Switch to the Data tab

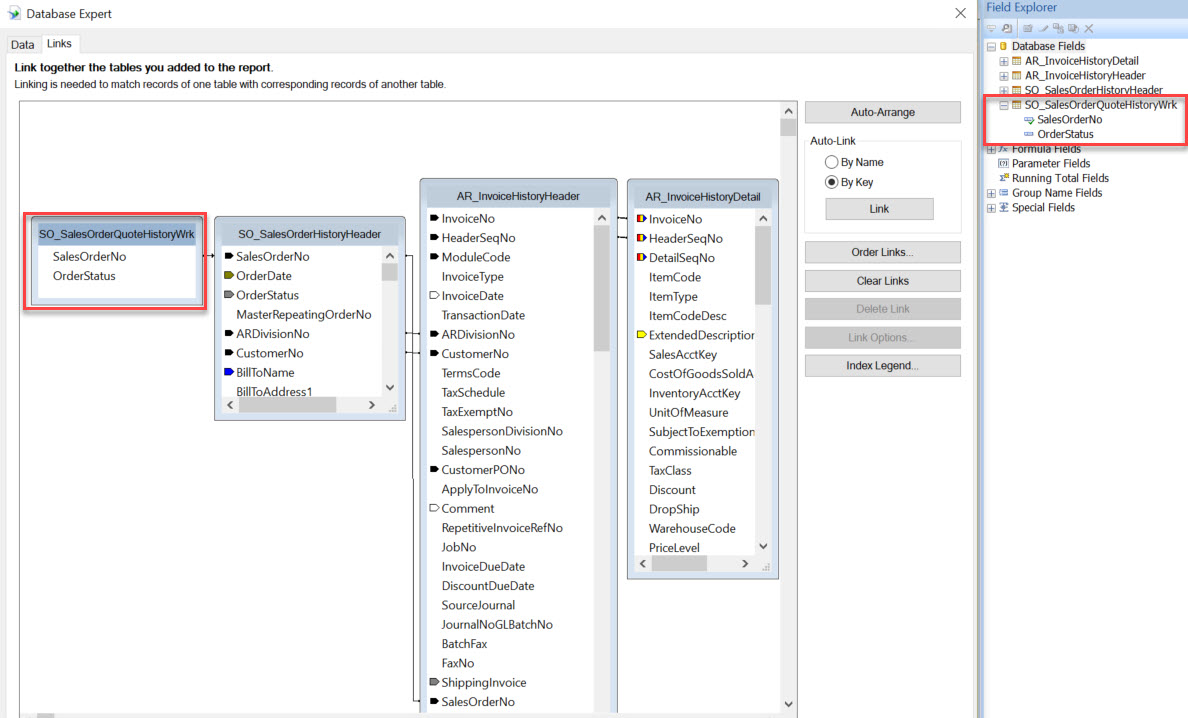point(23,45)
